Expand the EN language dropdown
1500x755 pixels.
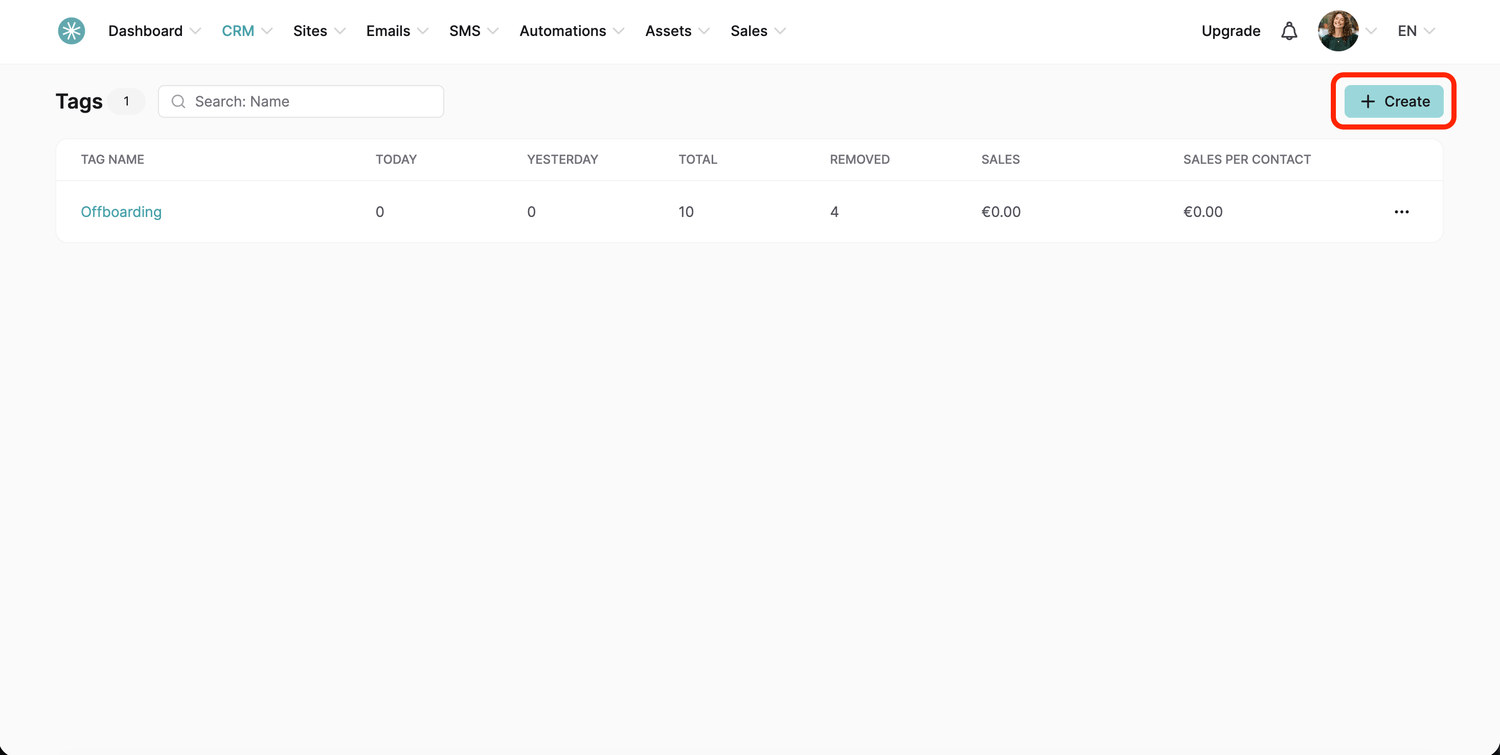tap(1416, 31)
